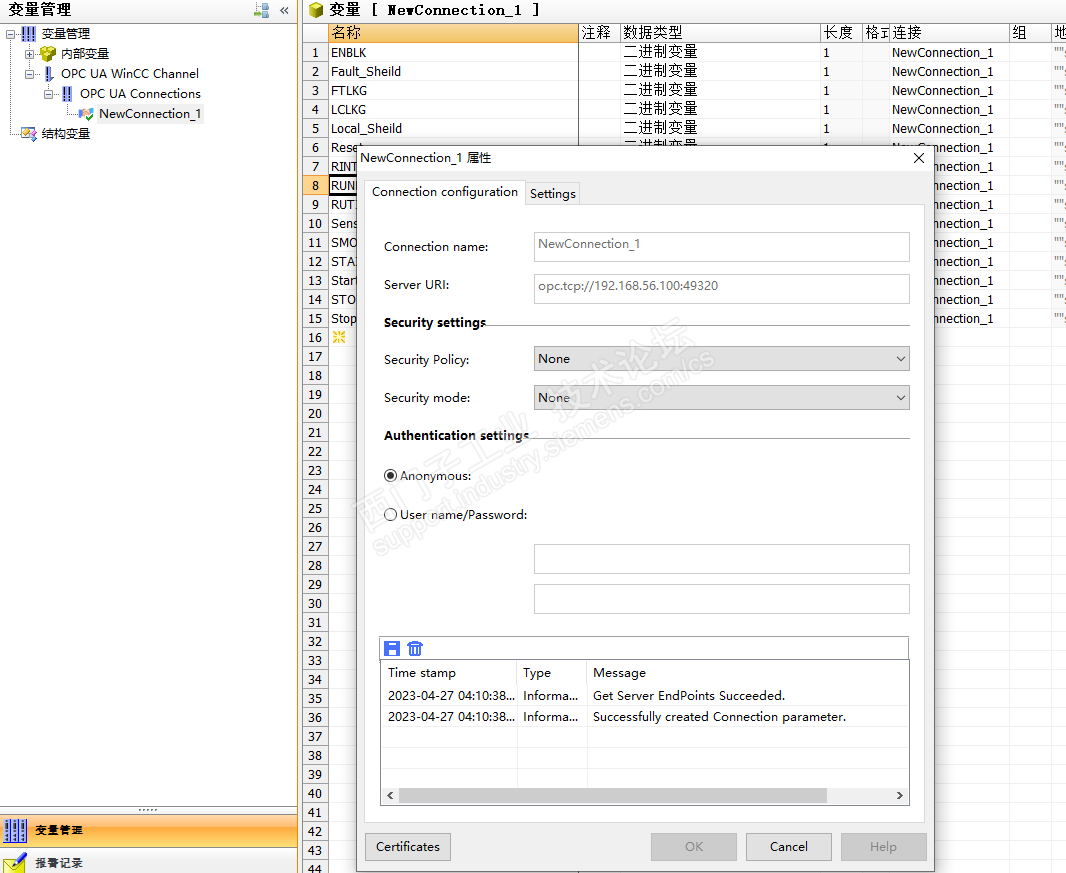Click the 变量管理 root tree icon
Viewport: 1066px width, 873px height.
click(x=29, y=33)
